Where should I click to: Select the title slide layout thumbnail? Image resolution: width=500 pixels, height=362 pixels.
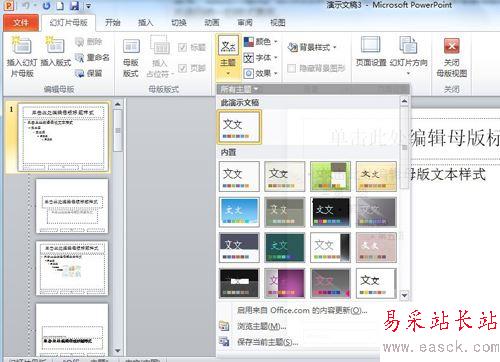coord(72,206)
